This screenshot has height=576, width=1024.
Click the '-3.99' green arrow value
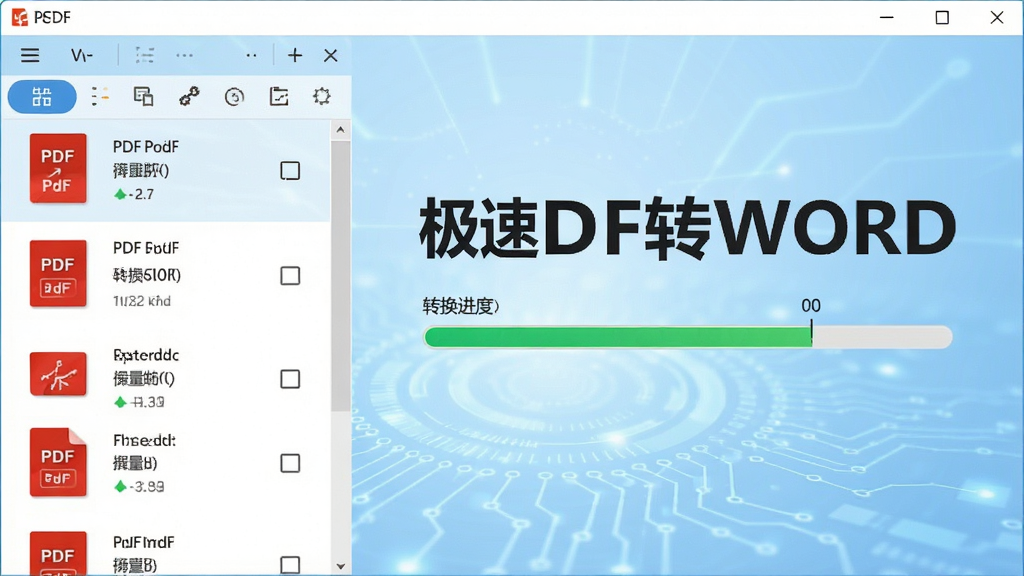click(138, 487)
